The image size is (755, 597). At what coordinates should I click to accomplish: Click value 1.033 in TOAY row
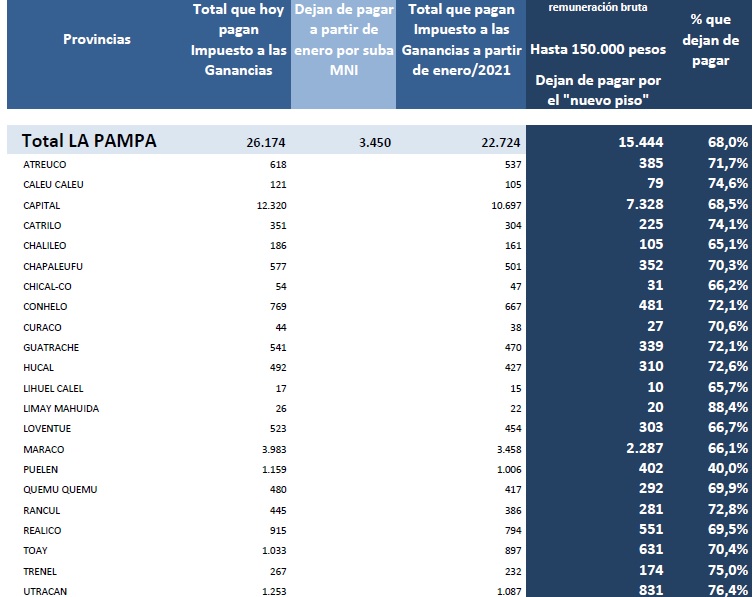(x=274, y=551)
